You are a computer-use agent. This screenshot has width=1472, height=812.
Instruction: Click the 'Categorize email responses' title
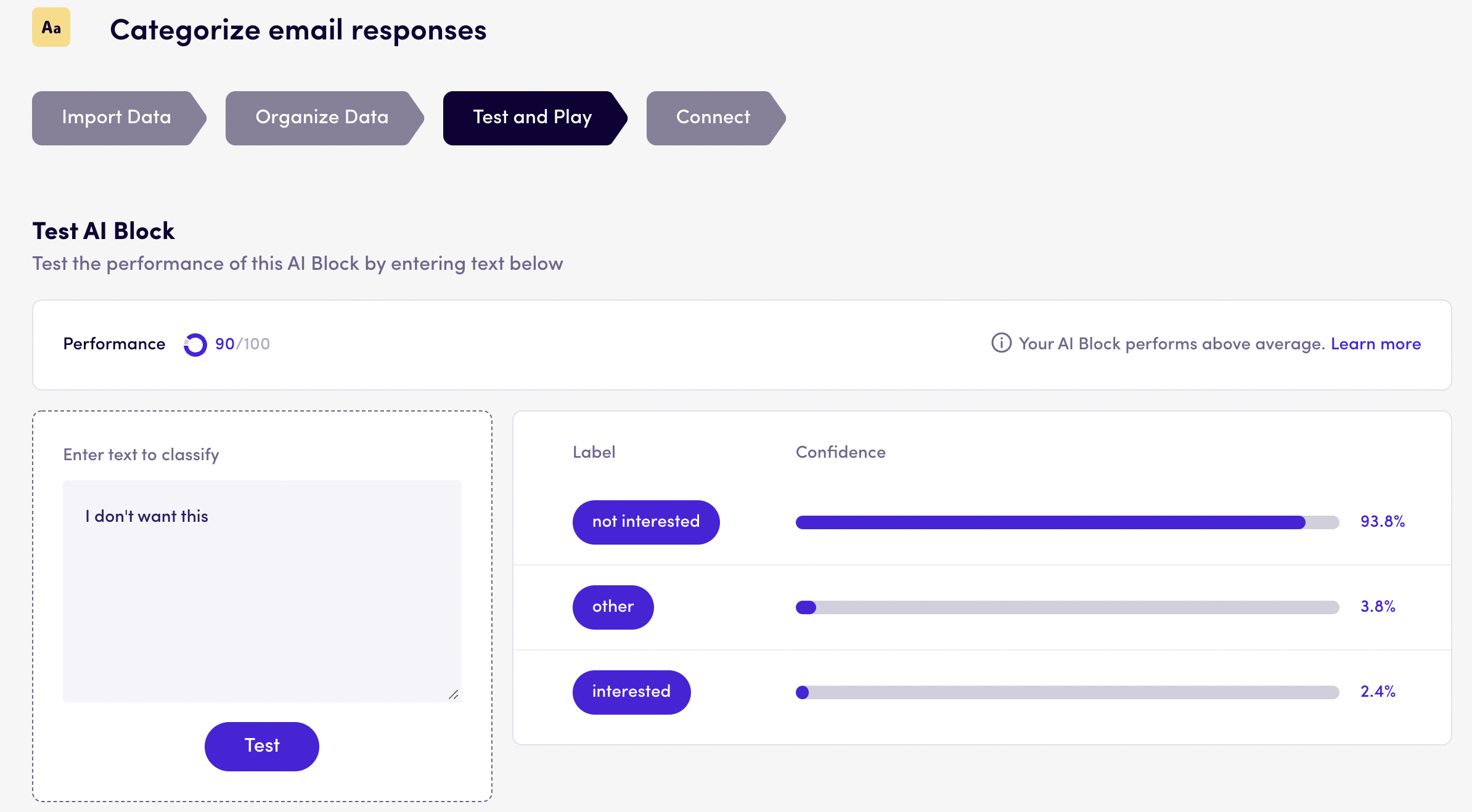point(298,30)
